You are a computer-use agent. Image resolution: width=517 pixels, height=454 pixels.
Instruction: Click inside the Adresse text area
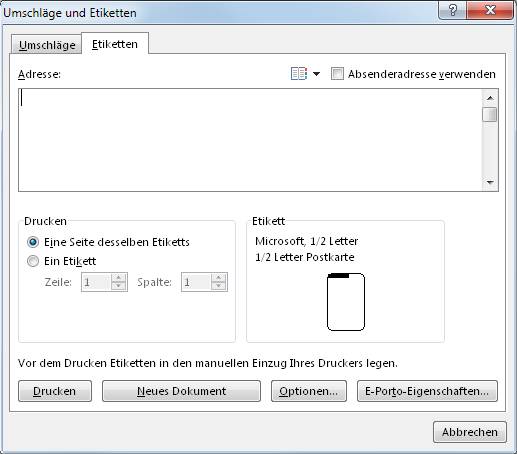[x=250, y=140]
